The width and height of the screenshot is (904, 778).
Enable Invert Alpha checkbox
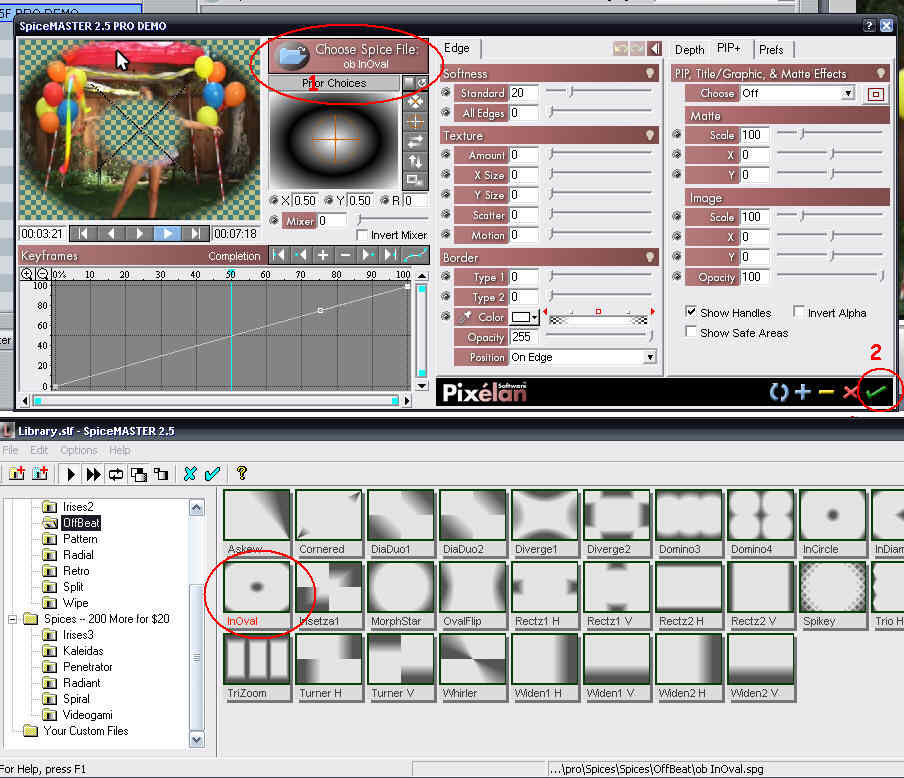tap(798, 311)
